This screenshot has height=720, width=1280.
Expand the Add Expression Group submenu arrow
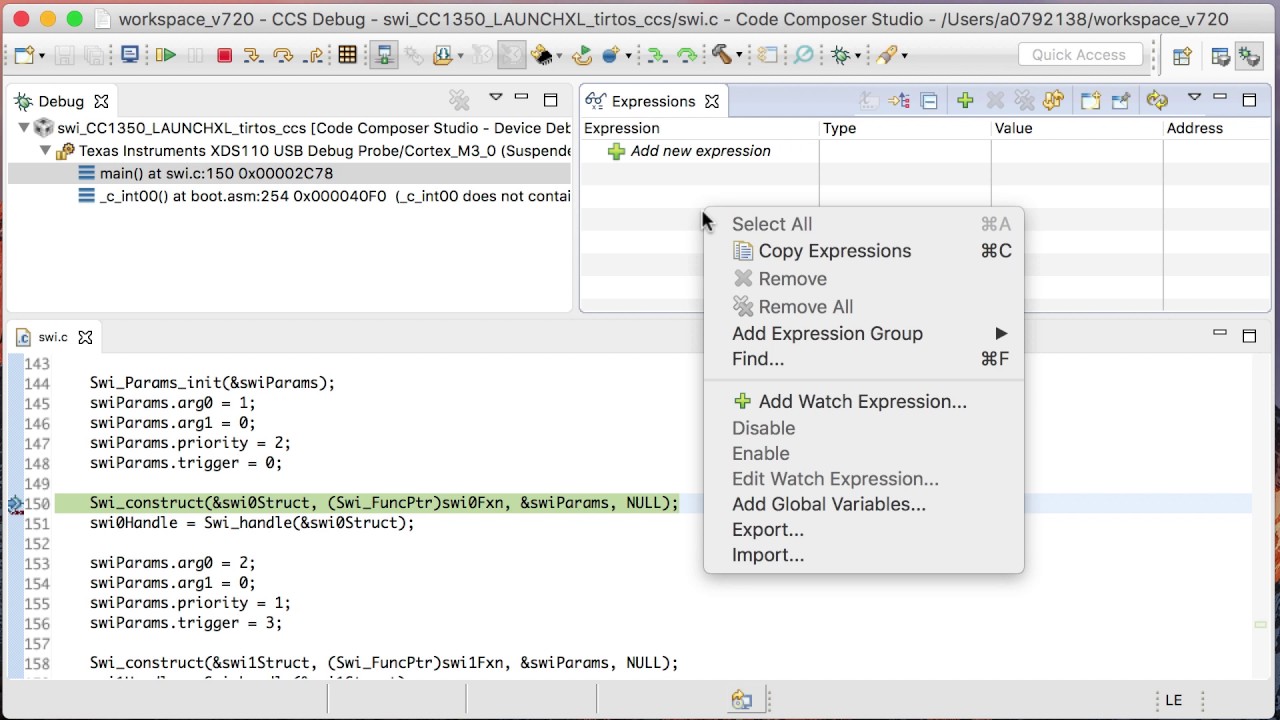click(x=1001, y=334)
